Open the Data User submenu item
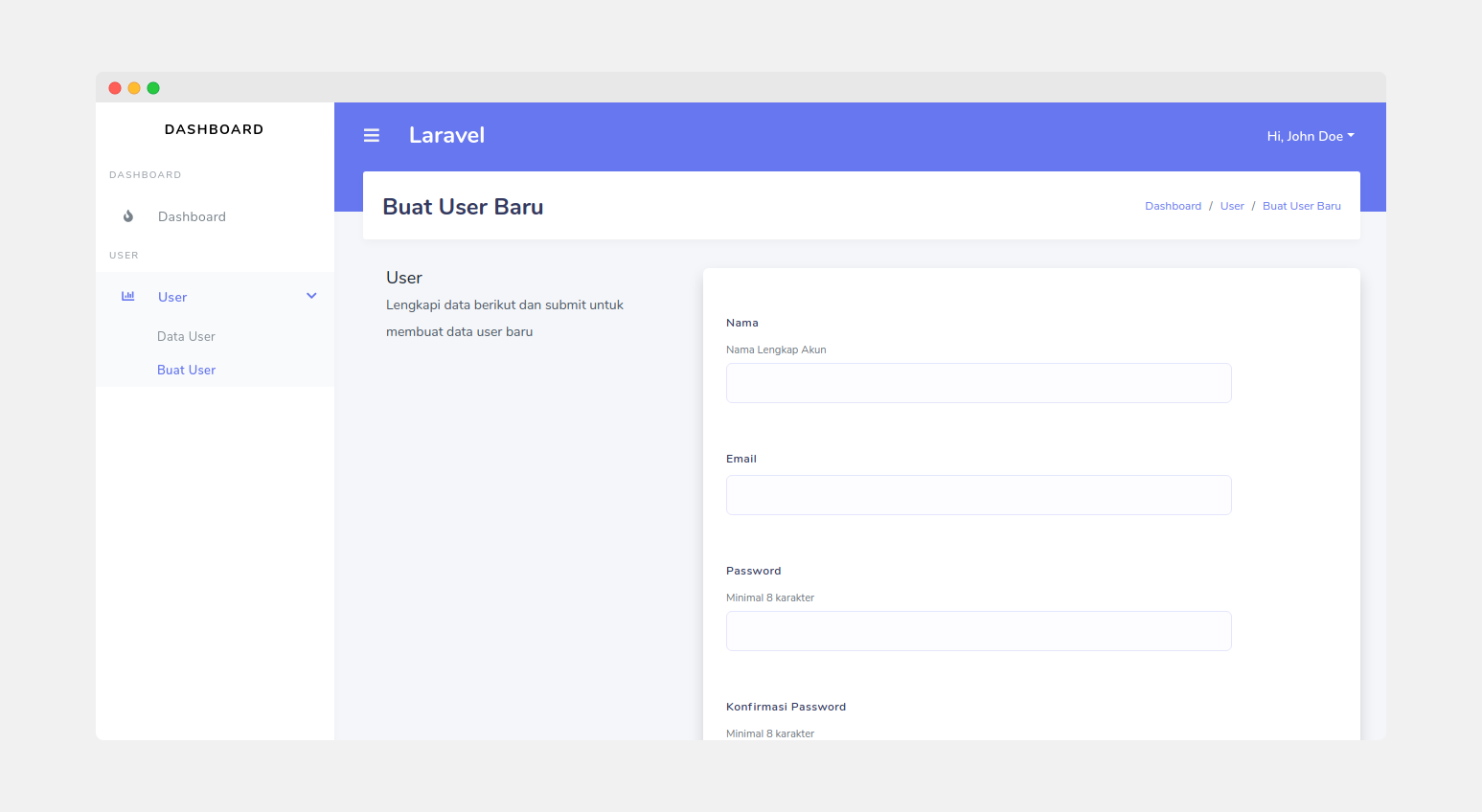This screenshot has width=1482, height=812. click(186, 336)
